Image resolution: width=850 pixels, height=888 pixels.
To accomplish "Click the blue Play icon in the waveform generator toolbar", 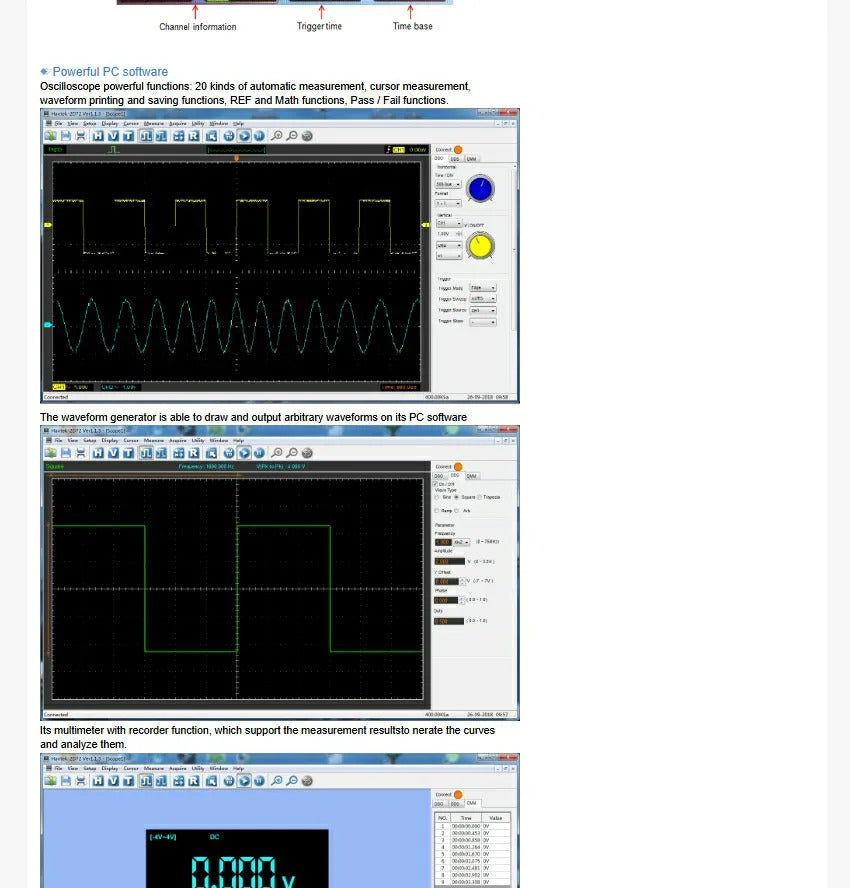I will tap(244, 453).
